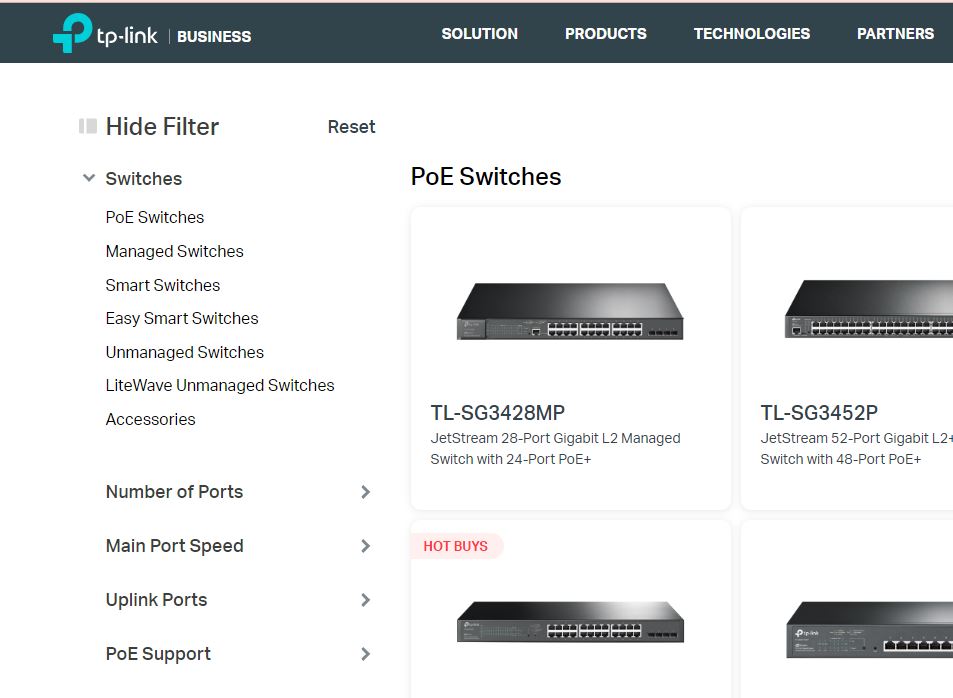Viewport: 953px width, 698px height.
Task: Select Managed Switches category
Action: pos(174,251)
